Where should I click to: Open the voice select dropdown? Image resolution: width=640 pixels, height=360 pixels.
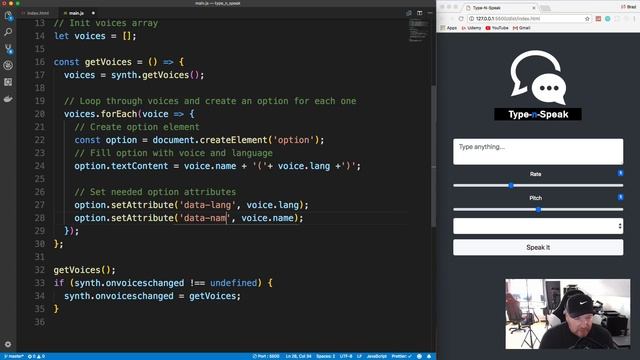point(538,226)
